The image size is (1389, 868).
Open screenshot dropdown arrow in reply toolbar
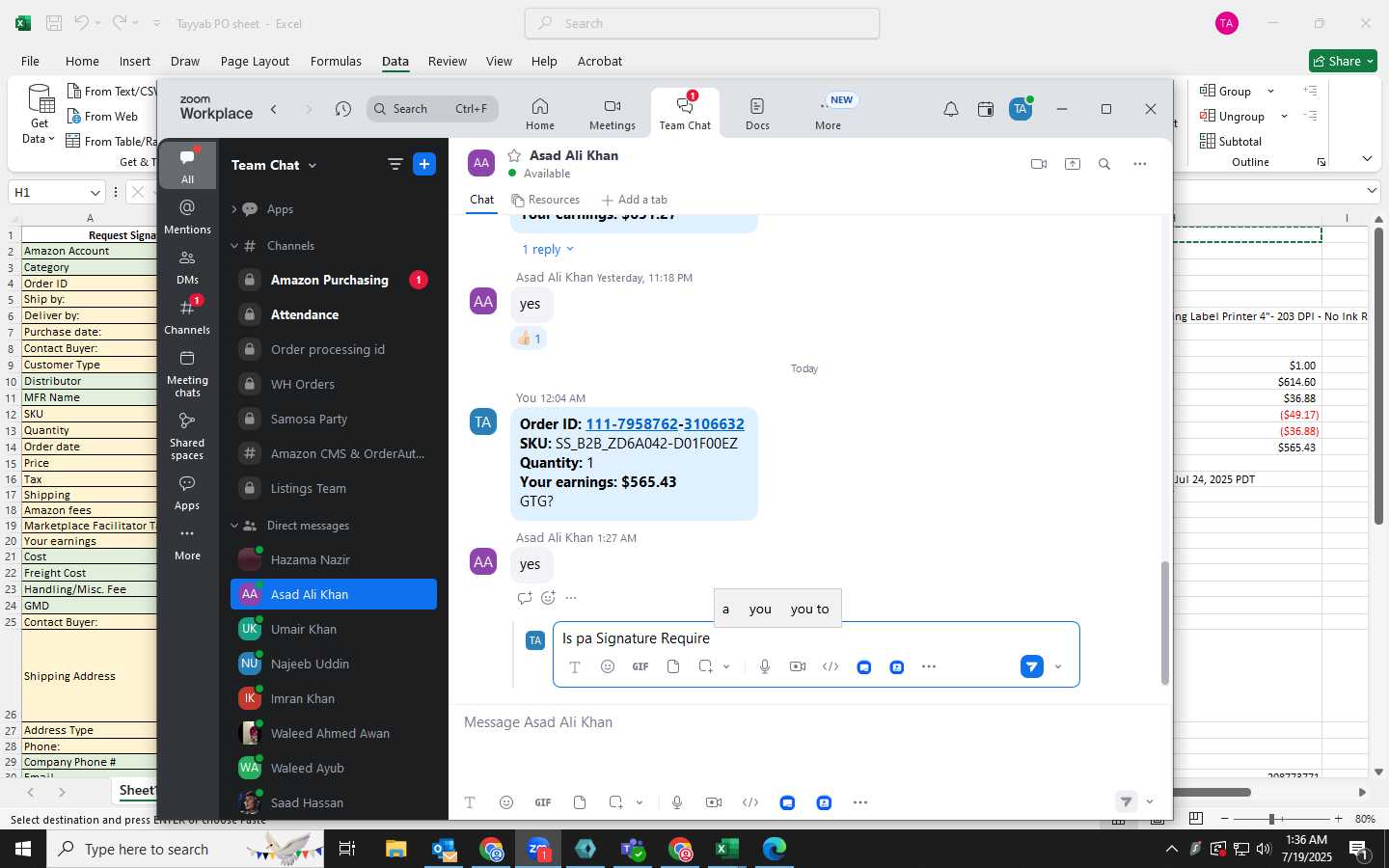(x=726, y=666)
